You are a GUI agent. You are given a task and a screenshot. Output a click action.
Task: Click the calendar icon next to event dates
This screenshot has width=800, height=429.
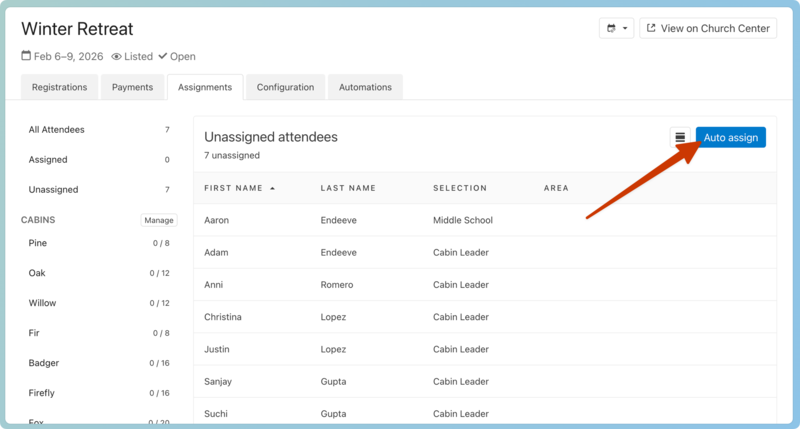[x=26, y=57]
